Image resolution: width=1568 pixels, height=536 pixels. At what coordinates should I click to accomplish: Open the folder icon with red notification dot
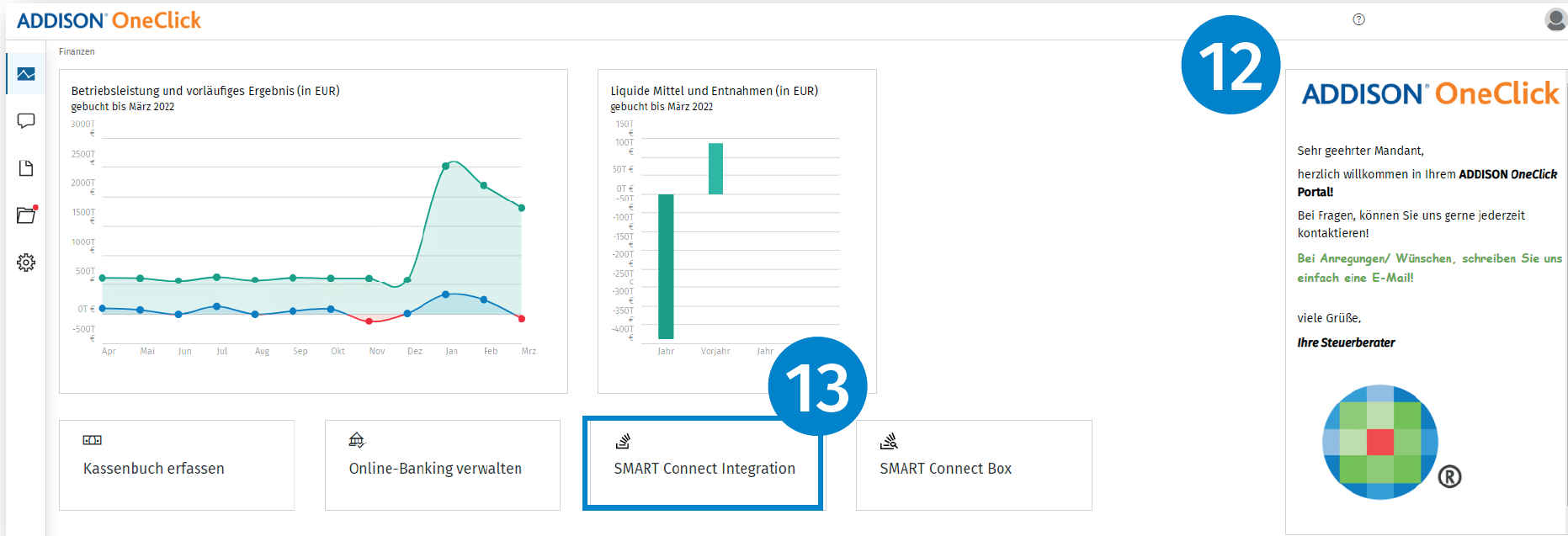click(27, 215)
